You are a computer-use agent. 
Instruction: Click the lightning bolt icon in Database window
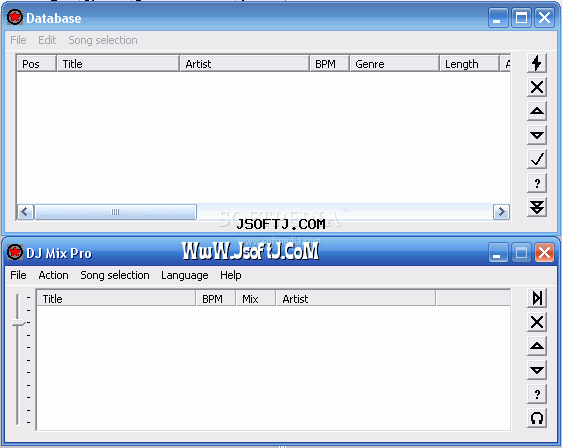537,63
